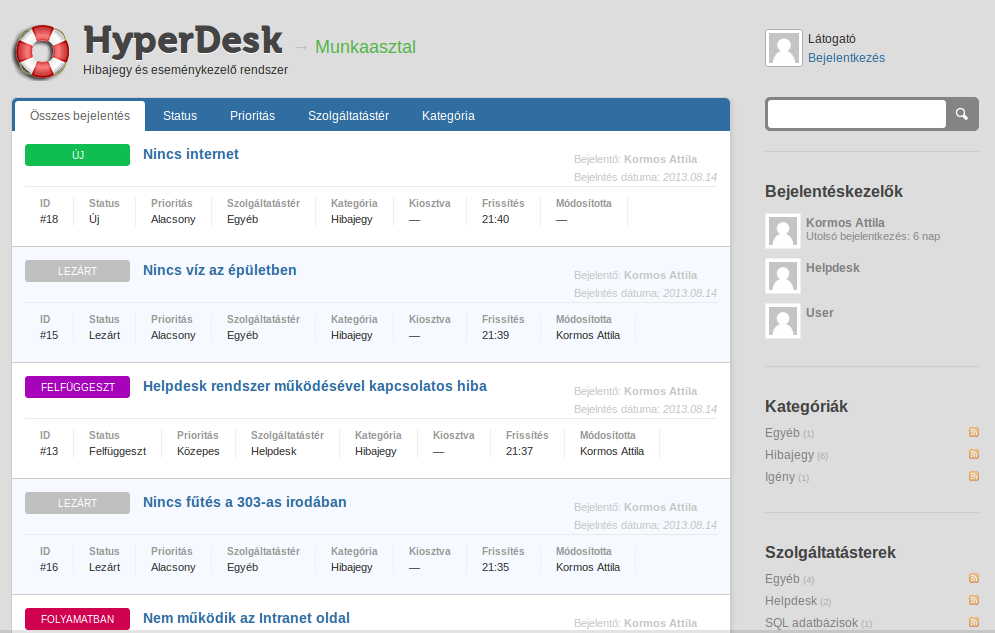Select the Szolgáltatástér tab
Viewport: 995px width, 633px height.
348,116
